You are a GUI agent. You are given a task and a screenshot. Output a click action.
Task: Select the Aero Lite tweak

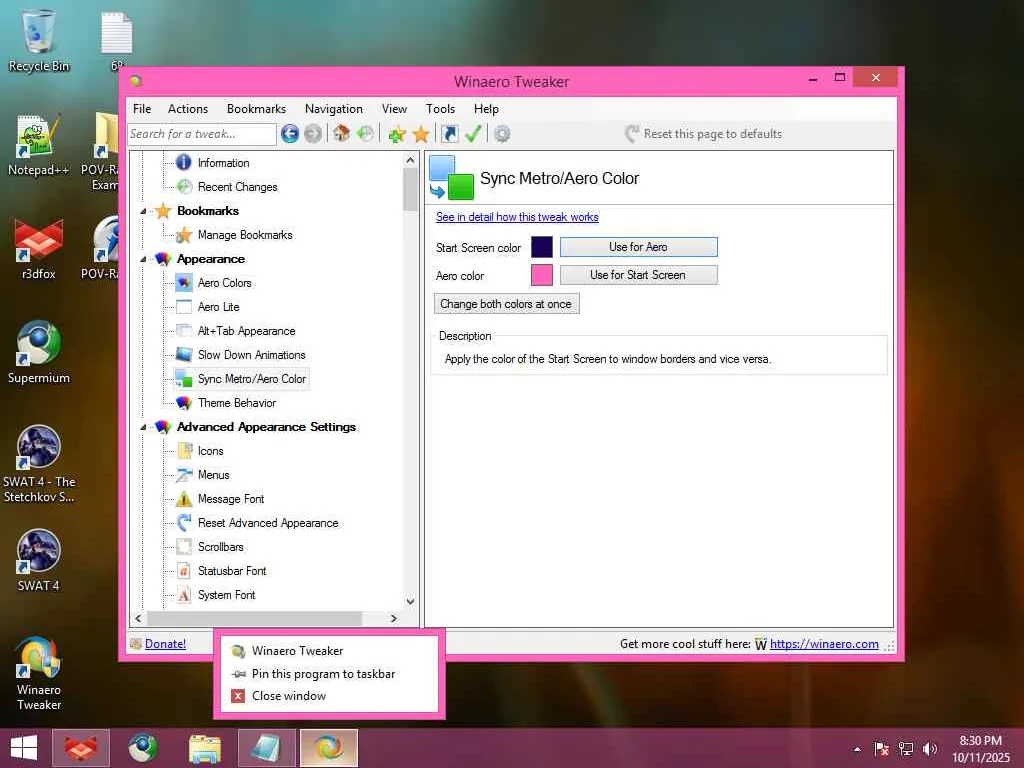(218, 307)
